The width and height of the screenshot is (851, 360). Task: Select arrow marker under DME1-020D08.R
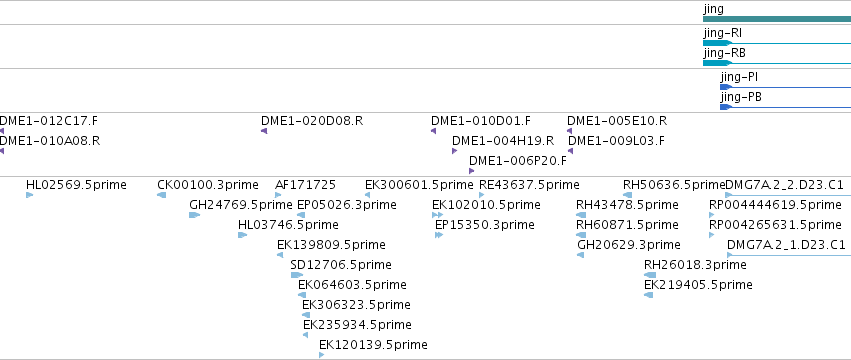pos(264,131)
